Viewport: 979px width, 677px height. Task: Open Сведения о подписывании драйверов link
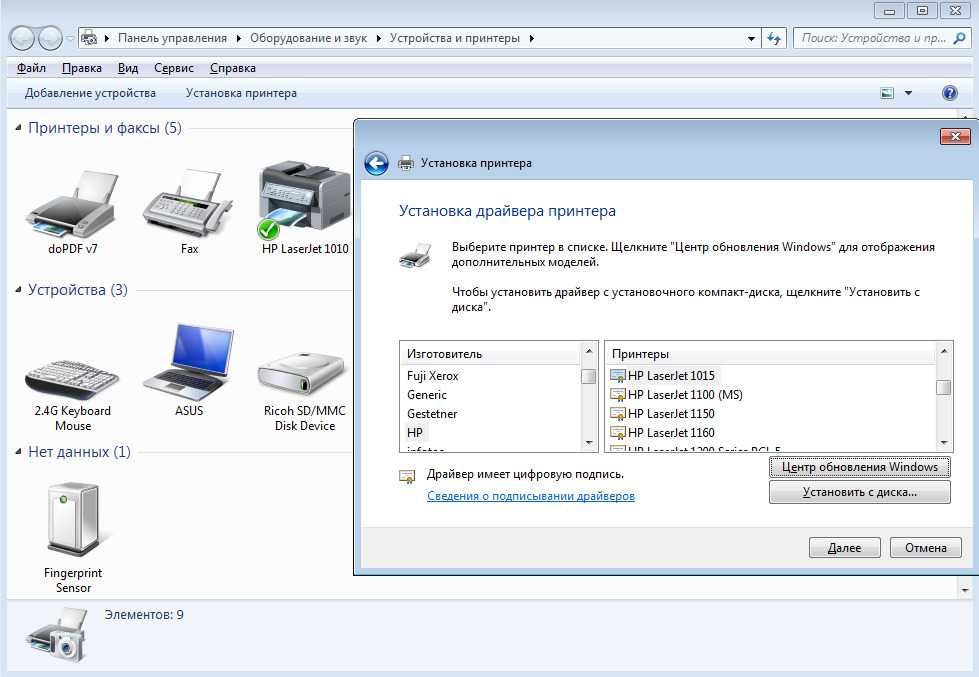point(531,496)
